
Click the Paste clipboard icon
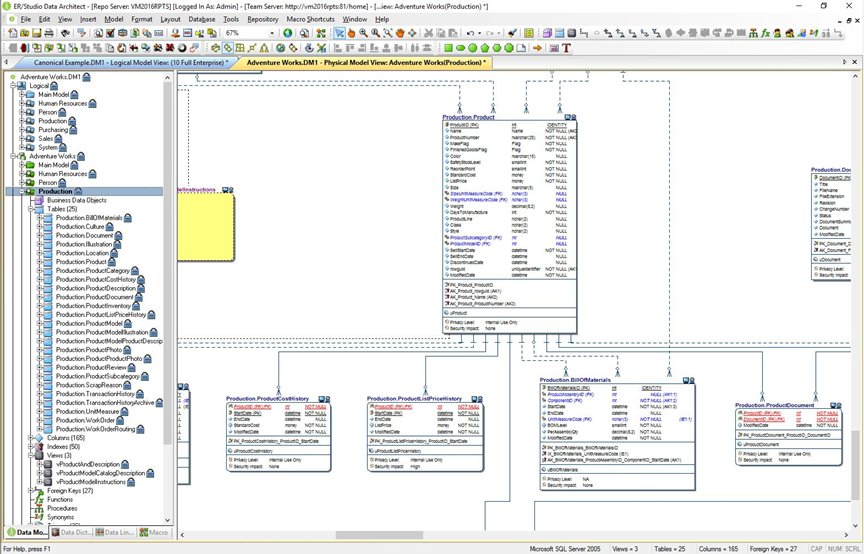point(453,33)
